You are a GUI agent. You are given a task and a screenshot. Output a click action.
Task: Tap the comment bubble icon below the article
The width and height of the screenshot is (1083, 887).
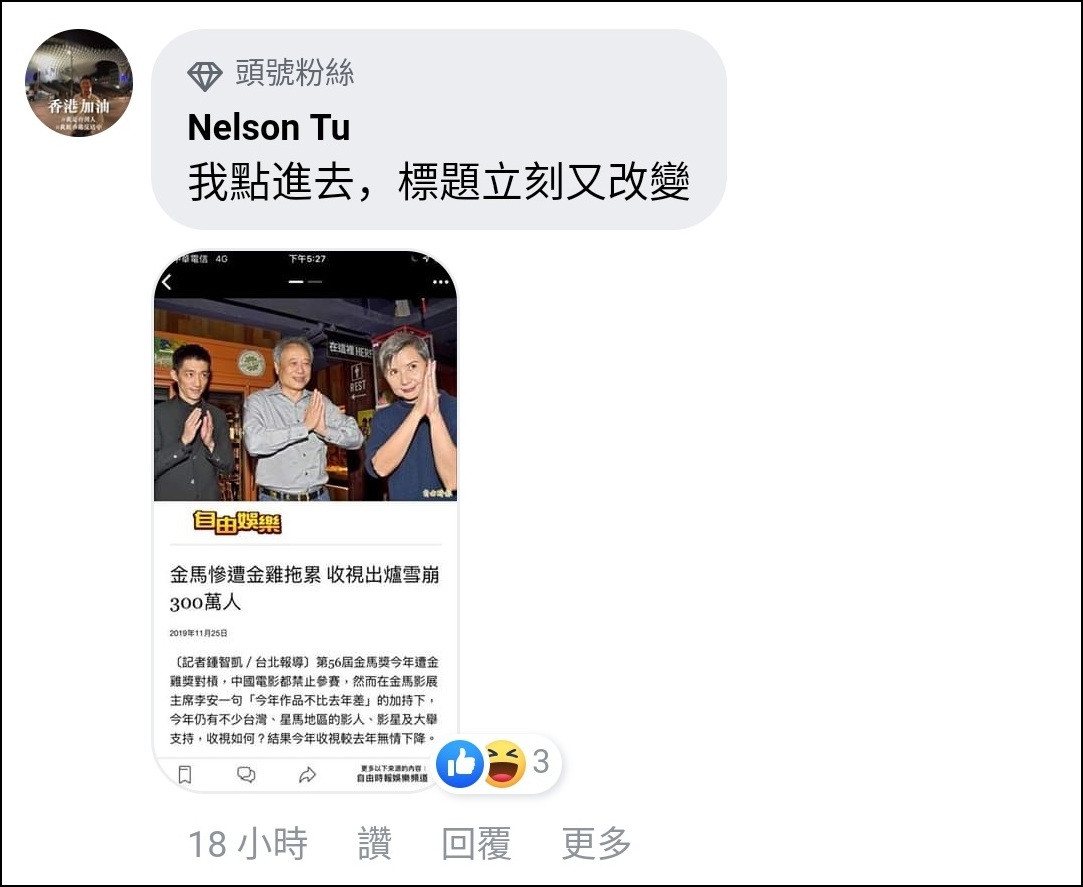click(246, 774)
